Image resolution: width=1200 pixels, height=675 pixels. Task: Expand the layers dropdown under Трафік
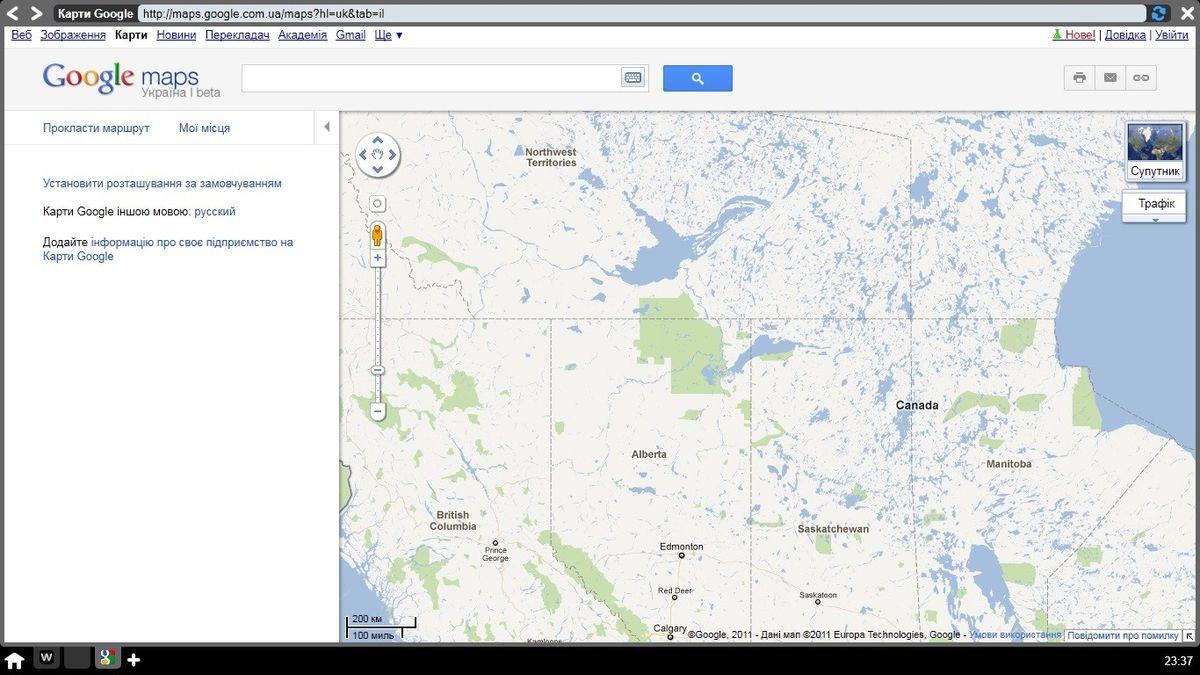click(x=1155, y=219)
